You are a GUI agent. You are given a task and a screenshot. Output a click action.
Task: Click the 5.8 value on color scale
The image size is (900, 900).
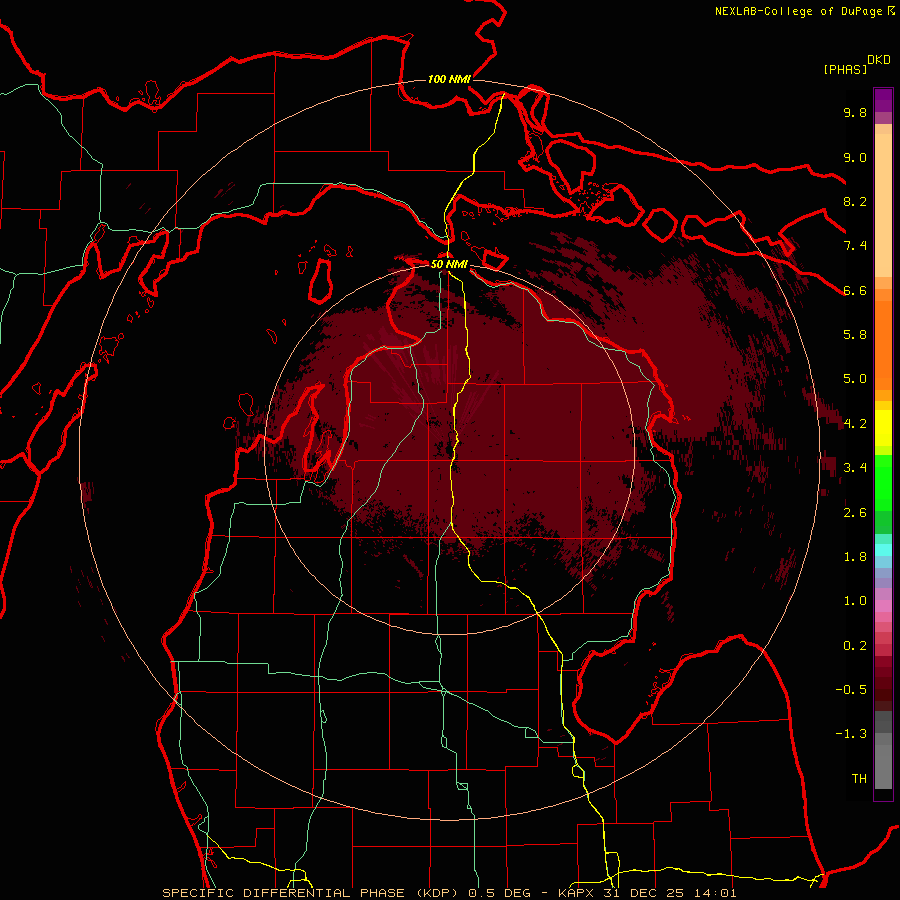pos(855,335)
